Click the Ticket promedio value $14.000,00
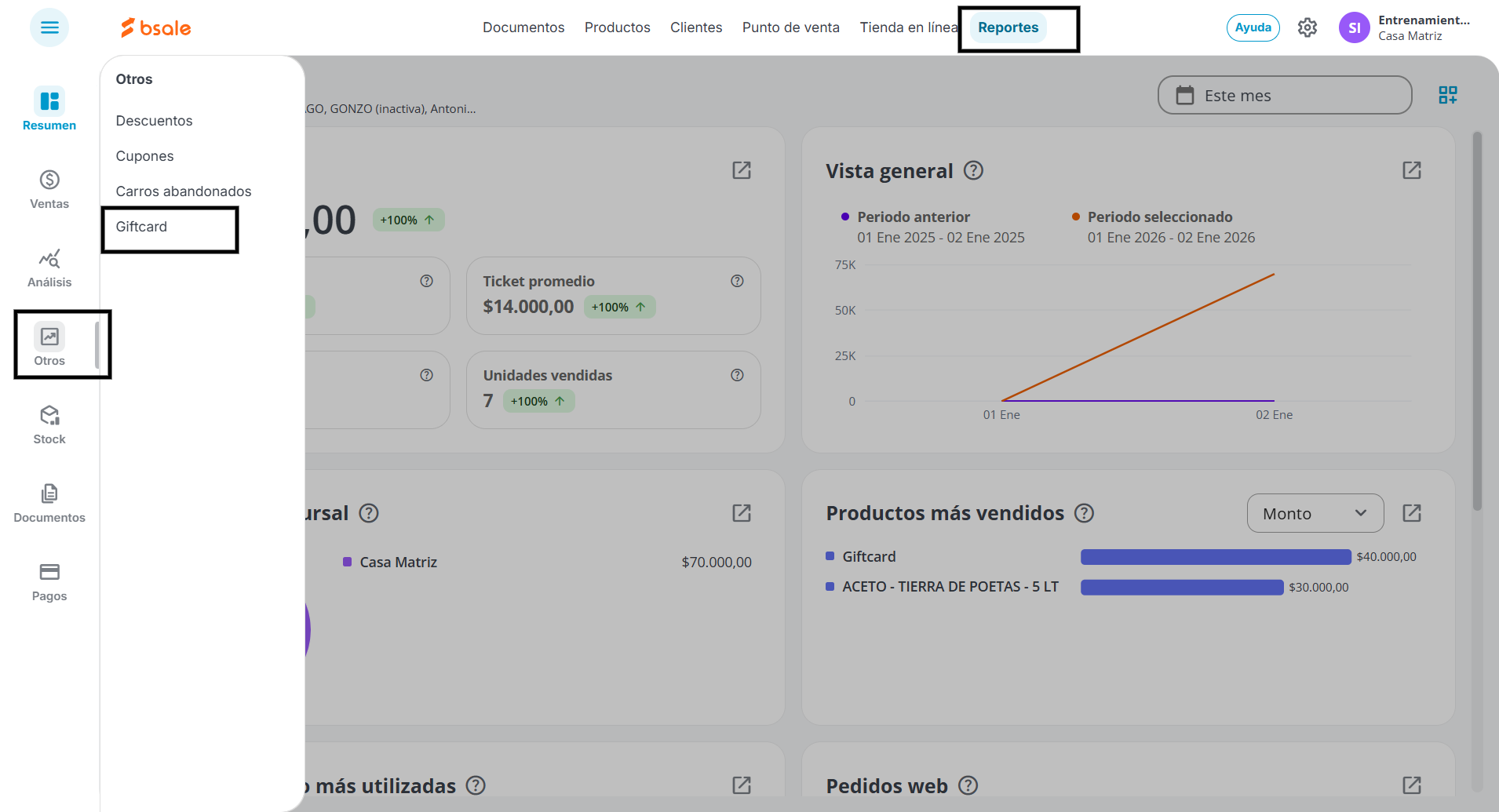The image size is (1499, 812). [x=529, y=307]
